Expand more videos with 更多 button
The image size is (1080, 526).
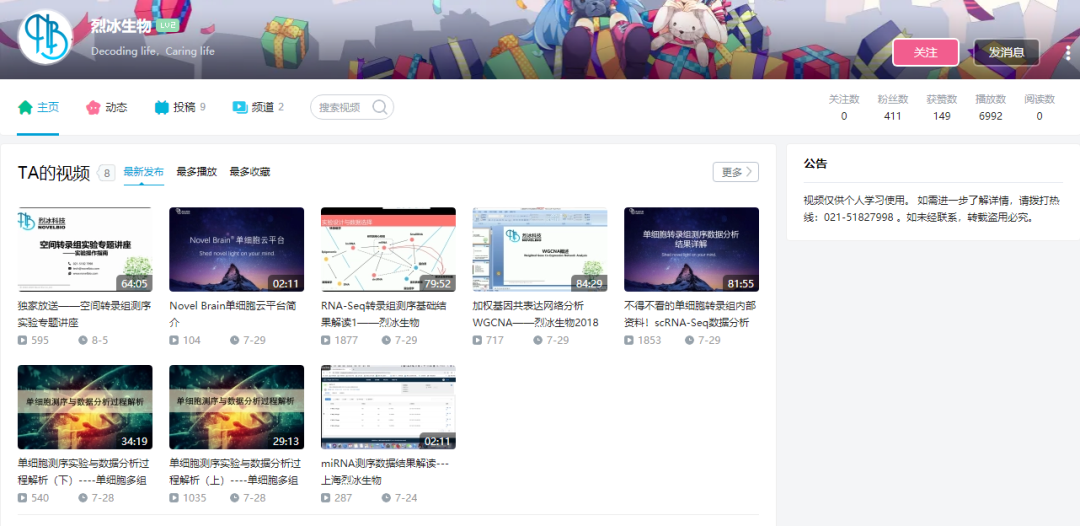tap(735, 172)
